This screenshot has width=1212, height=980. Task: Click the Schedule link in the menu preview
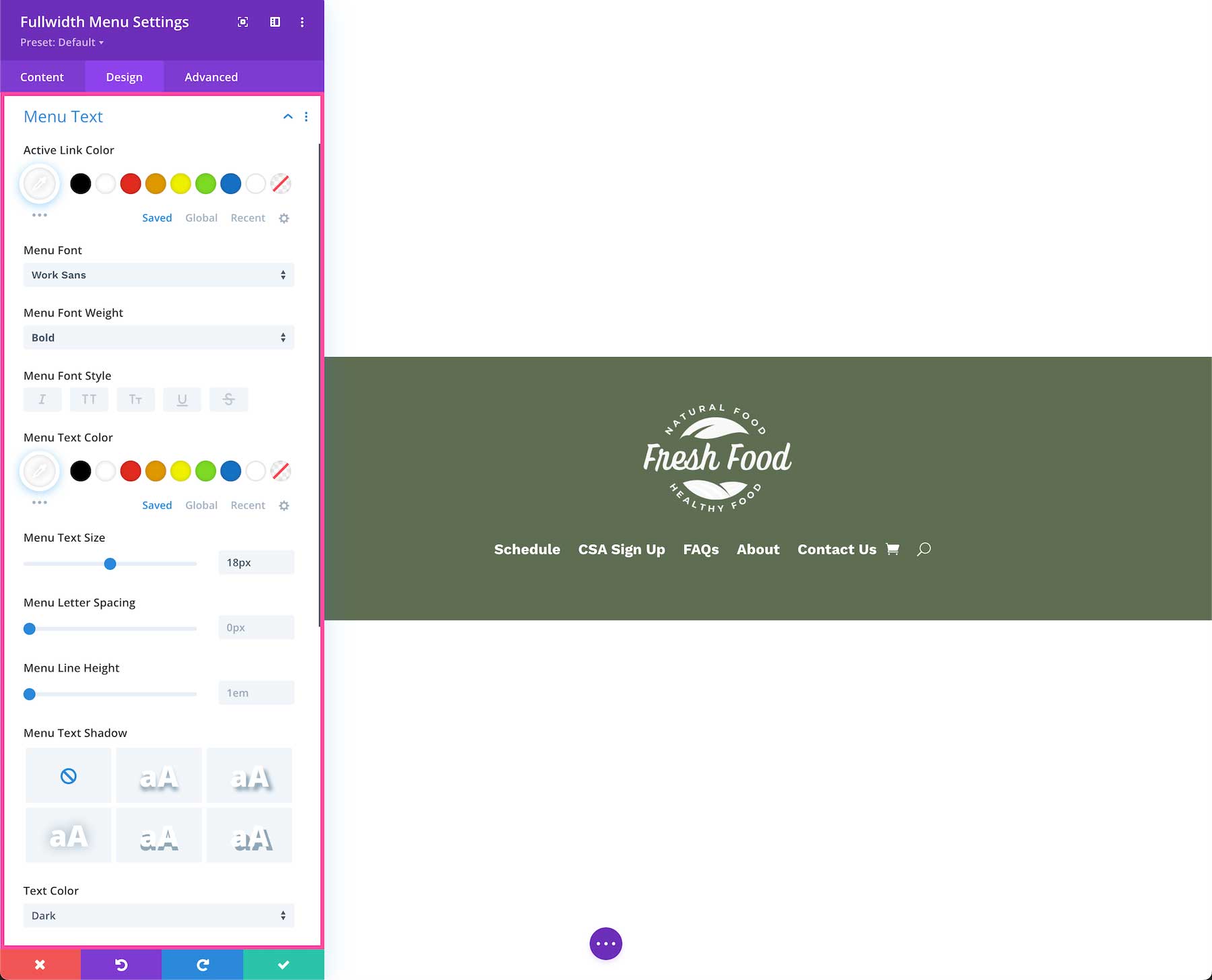point(527,549)
